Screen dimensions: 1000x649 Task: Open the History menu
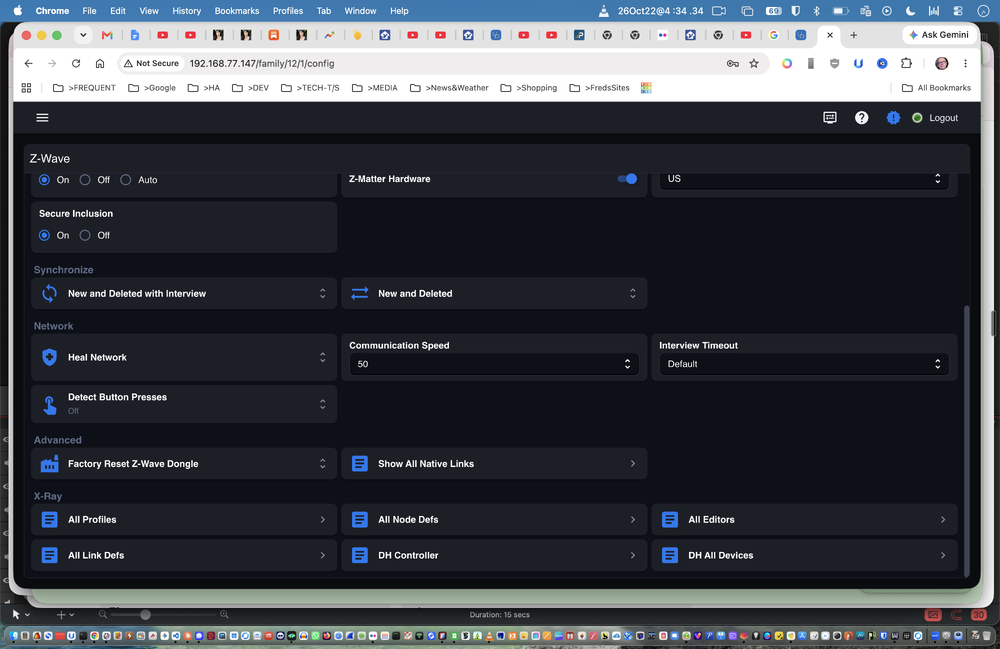[186, 11]
